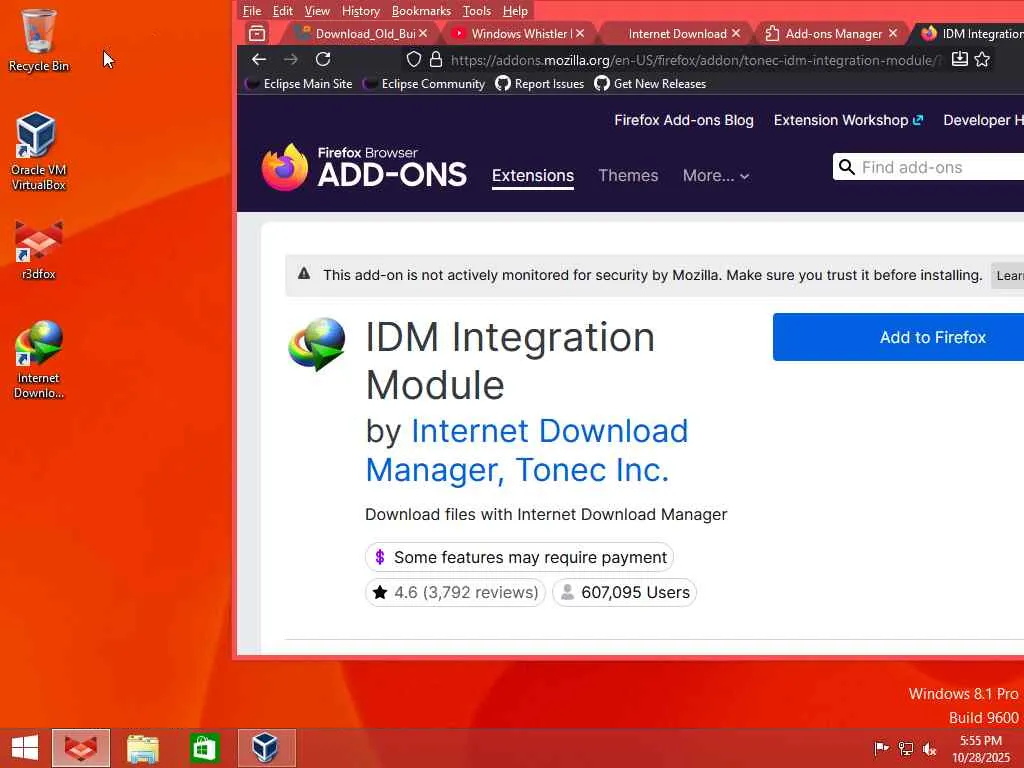Open the Get New Releases bookmark

tap(650, 84)
